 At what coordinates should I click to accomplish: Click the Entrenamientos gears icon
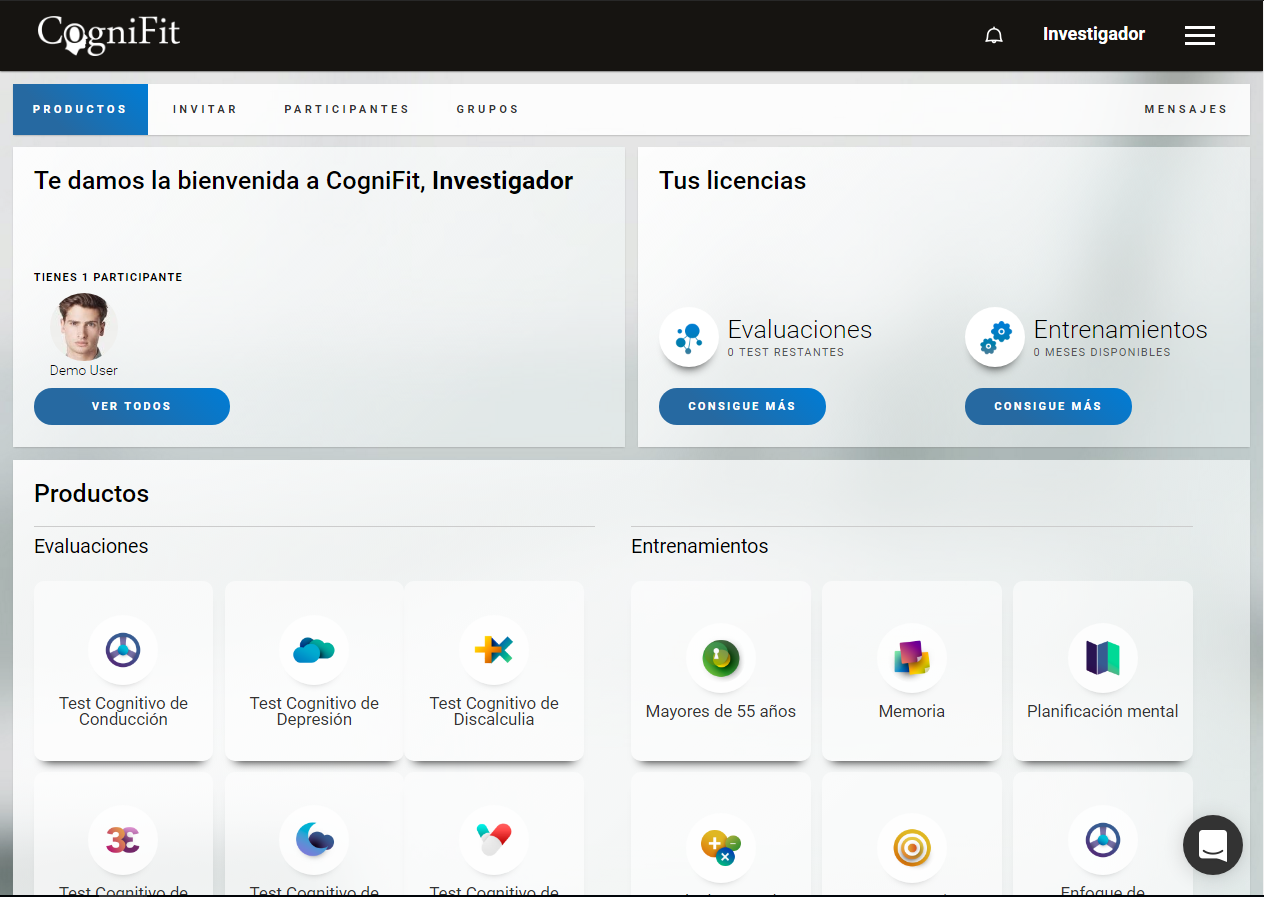[995, 337]
